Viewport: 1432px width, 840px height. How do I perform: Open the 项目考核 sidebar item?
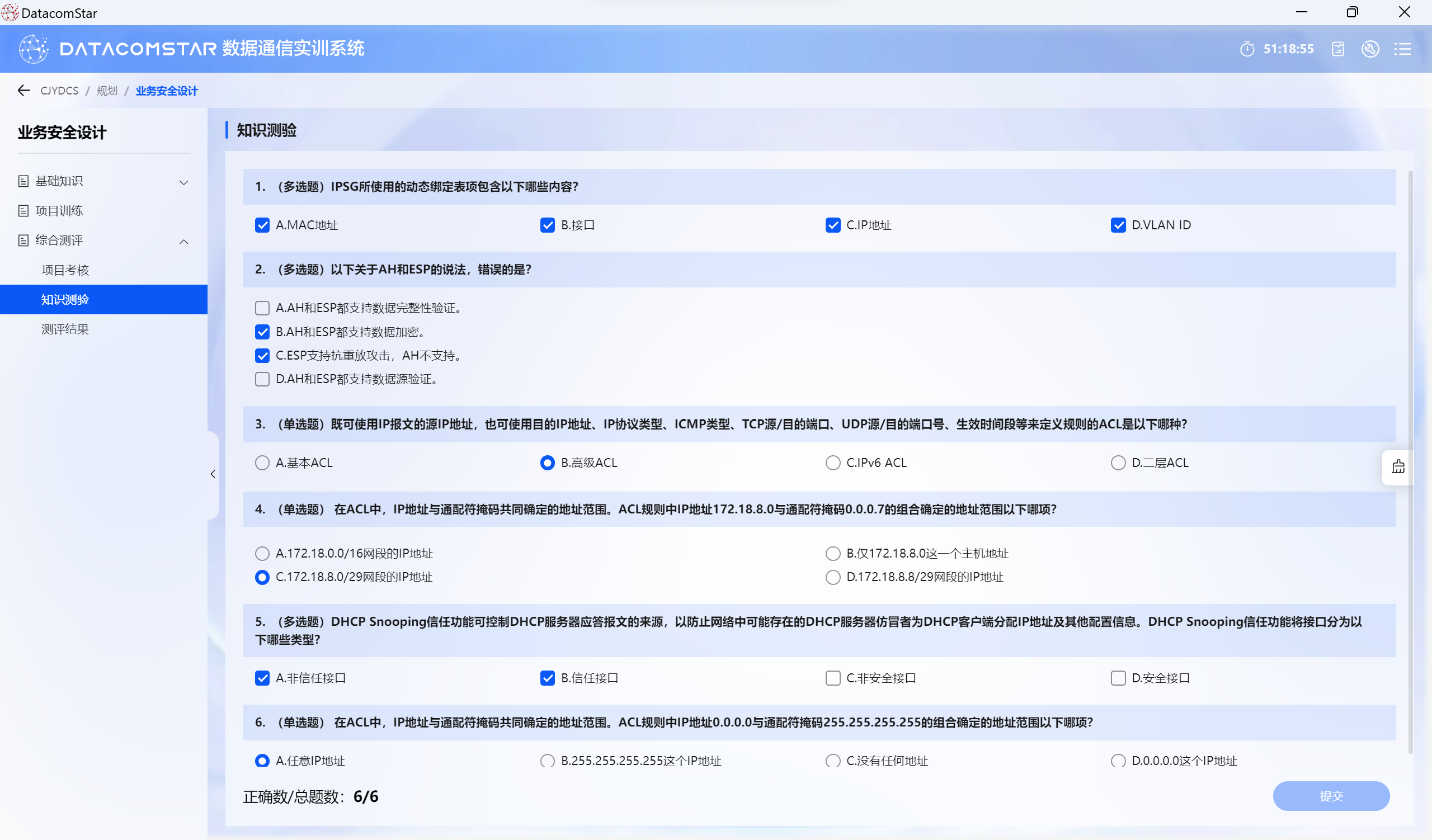click(65, 270)
